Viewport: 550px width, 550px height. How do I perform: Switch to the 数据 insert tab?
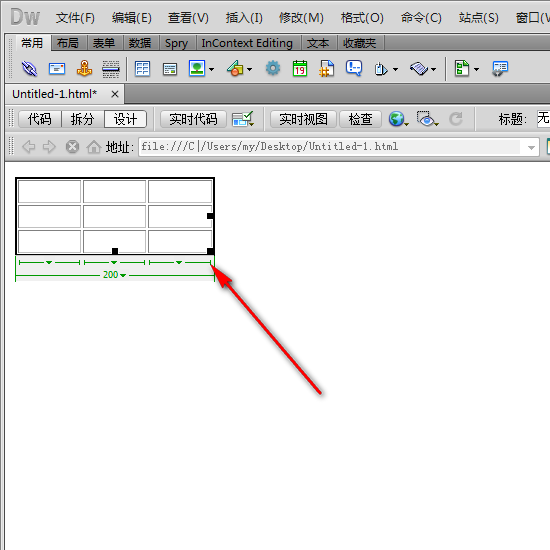pyautogui.click(x=140, y=43)
